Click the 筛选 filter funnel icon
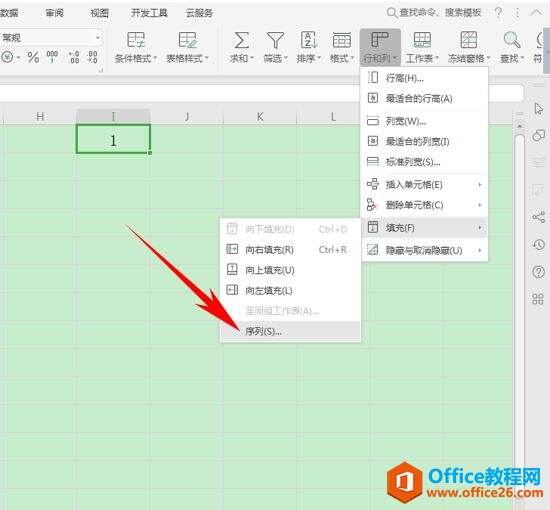550x510 pixels. pyautogui.click(x=275, y=40)
